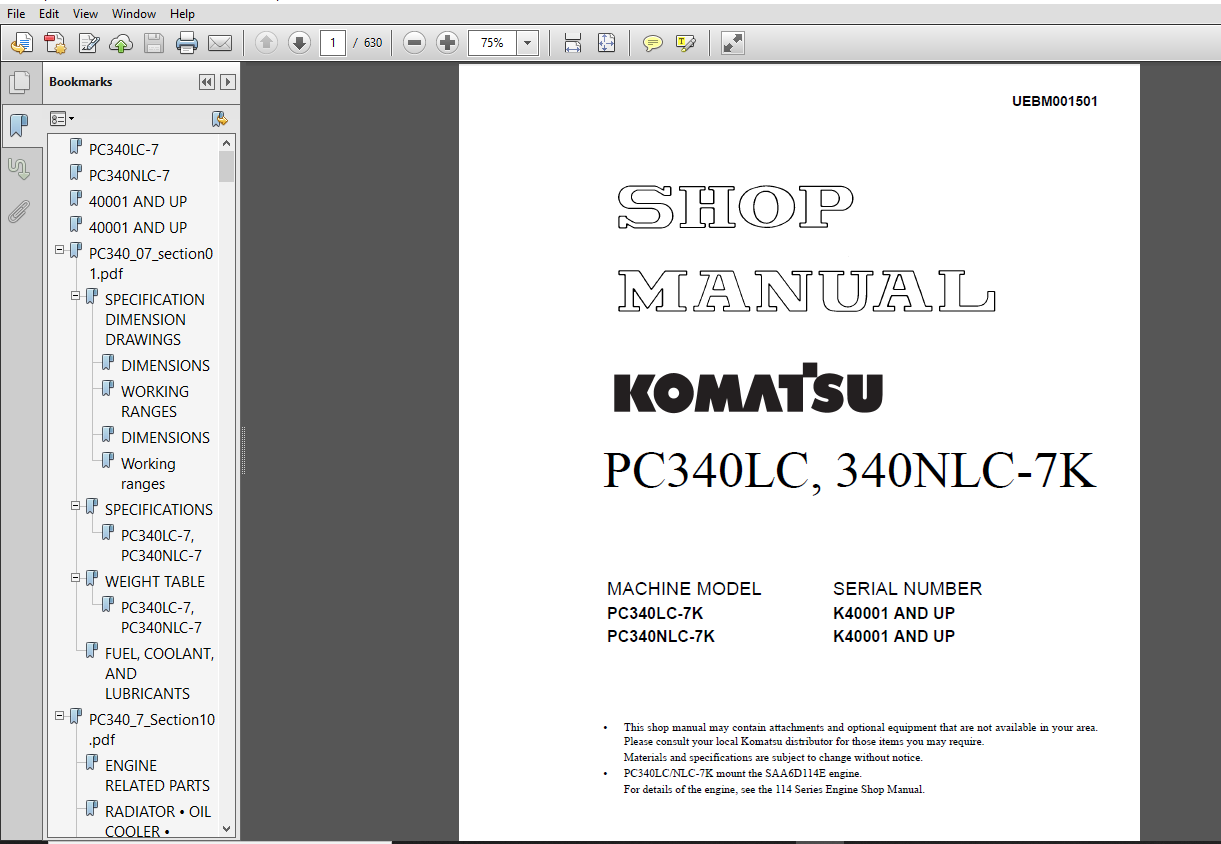Image resolution: width=1221 pixels, height=844 pixels.
Task: Collapse the PC340_07_section01.pdf bookmark node
Action: click(60, 249)
